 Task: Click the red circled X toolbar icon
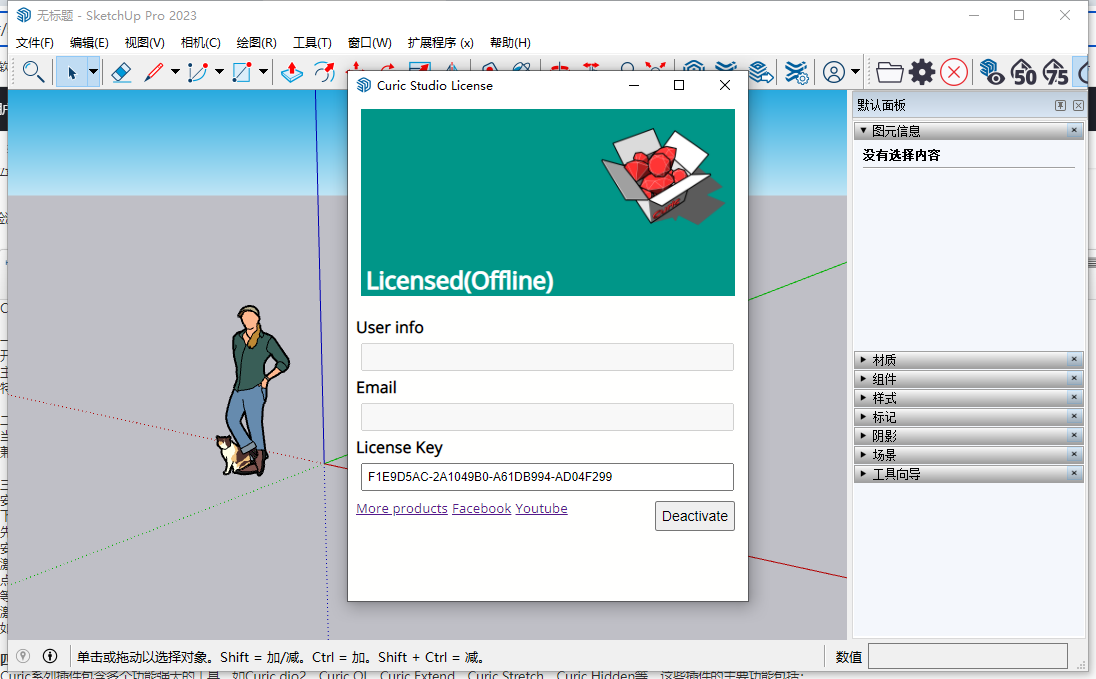(x=953, y=72)
